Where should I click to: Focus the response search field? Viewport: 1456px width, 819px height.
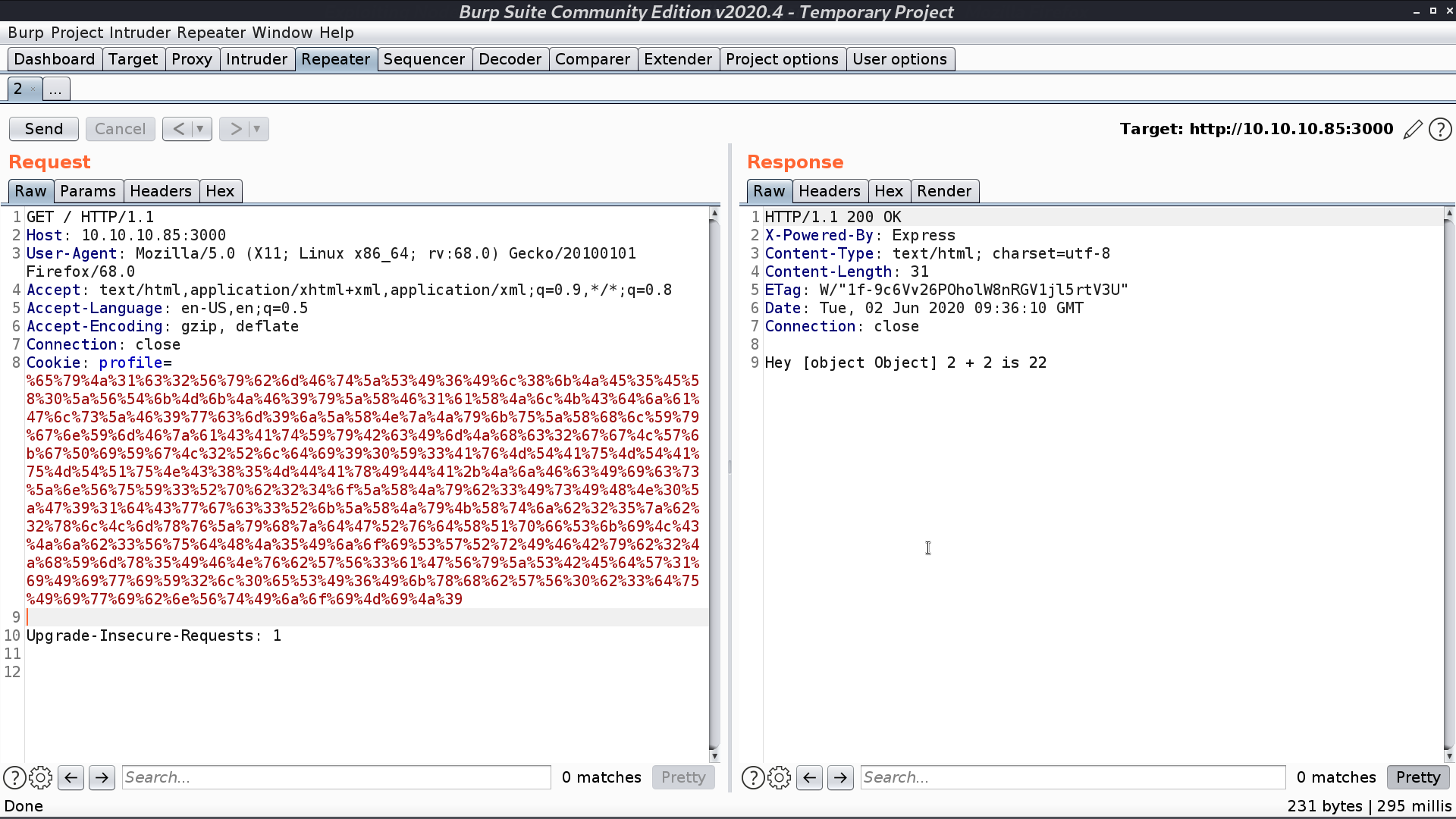[x=1073, y=777]
